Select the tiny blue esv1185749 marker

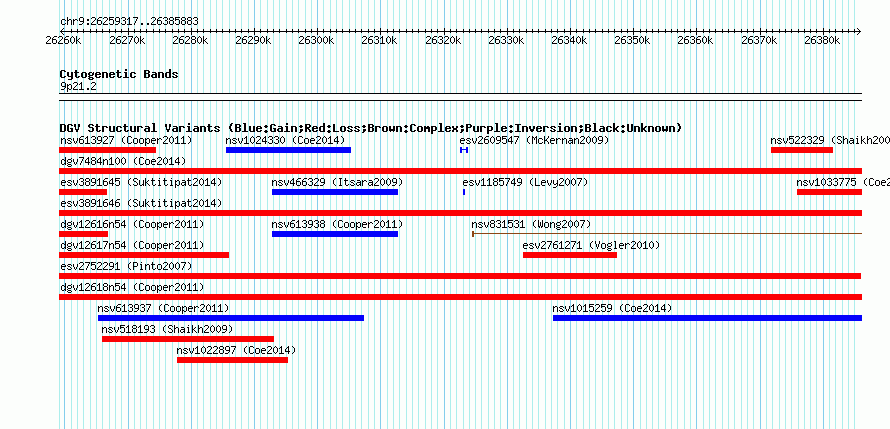click(464, 192)
